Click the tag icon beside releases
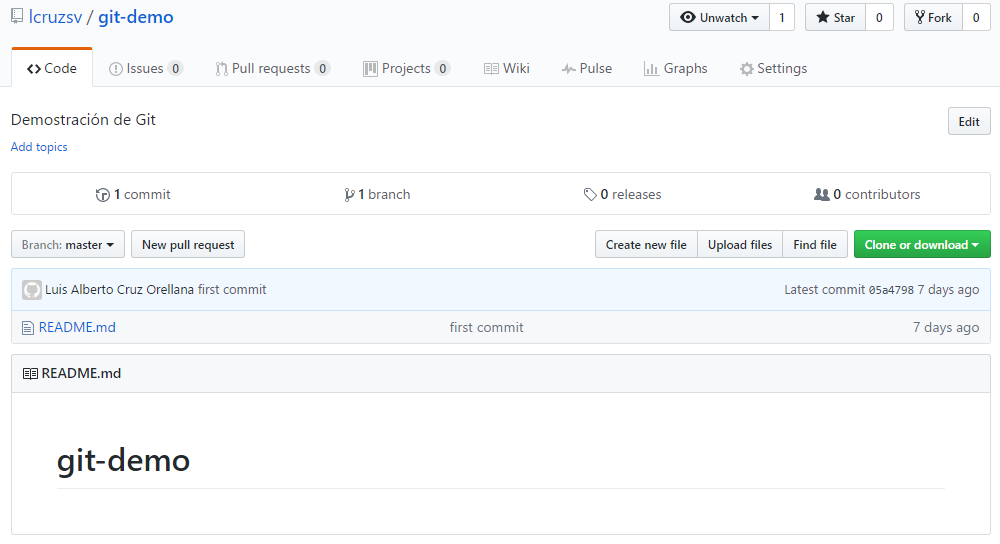This screenshot has height=544, width=1000. (590, 195)
